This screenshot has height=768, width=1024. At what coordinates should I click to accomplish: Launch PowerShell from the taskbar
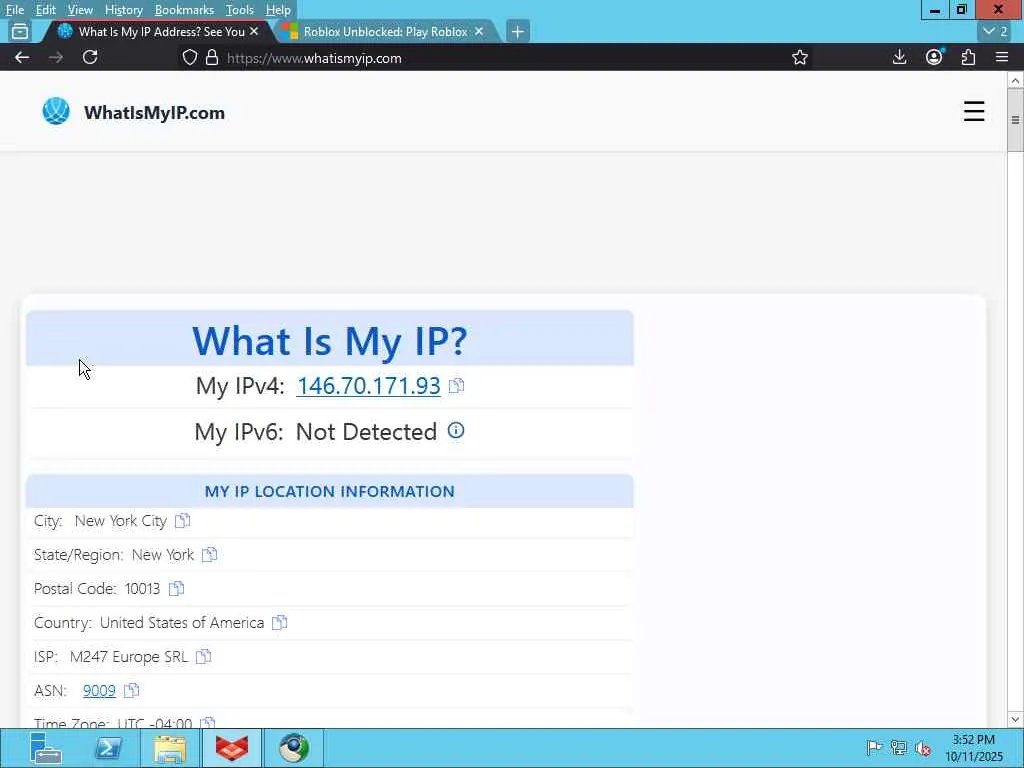[x=108, y=748]
